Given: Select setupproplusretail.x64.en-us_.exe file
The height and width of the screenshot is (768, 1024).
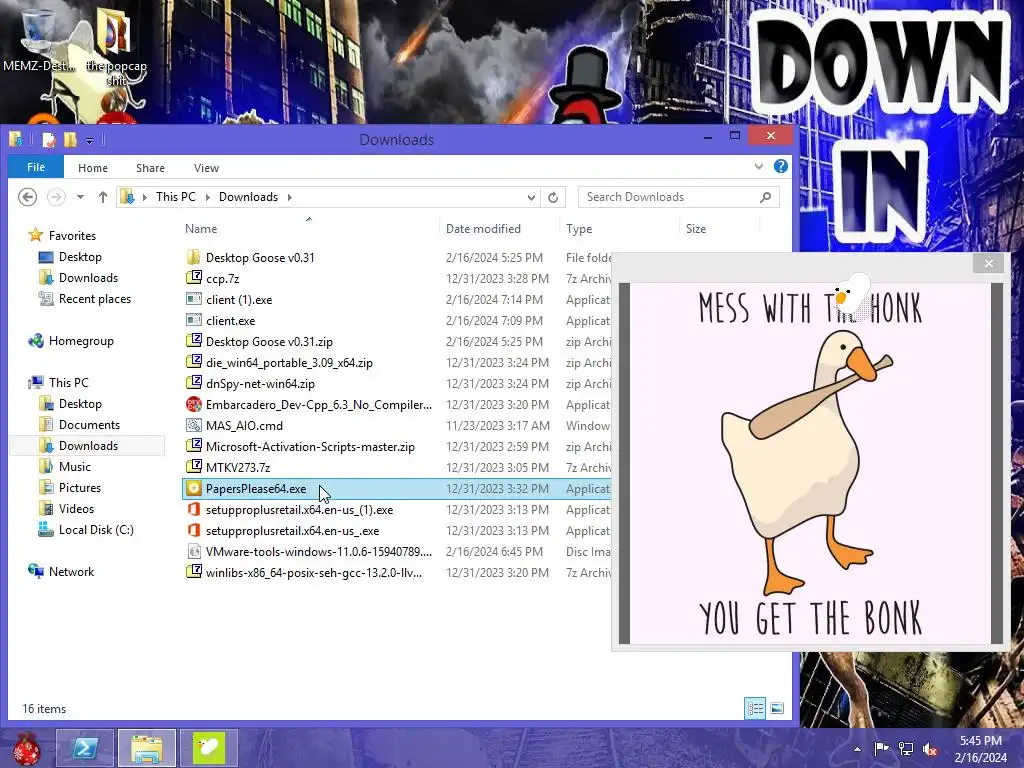Looking at the screenshot, I should pyautogui.click(x=293, y=531).
